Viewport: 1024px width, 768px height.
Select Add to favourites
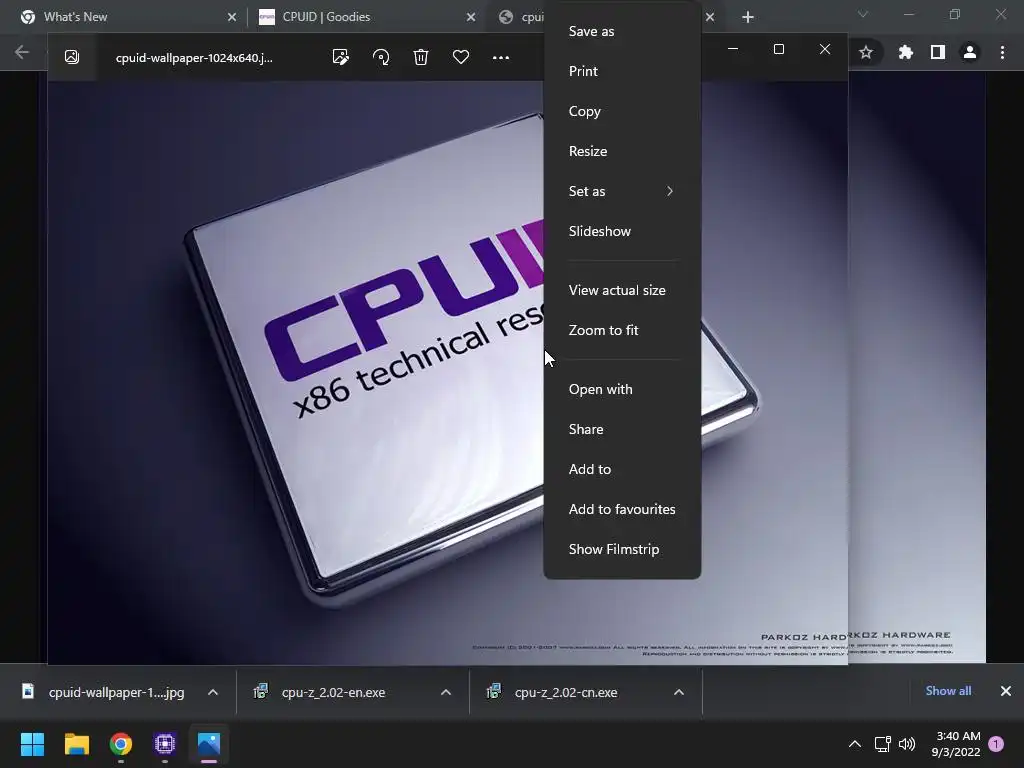coord(622,509)
